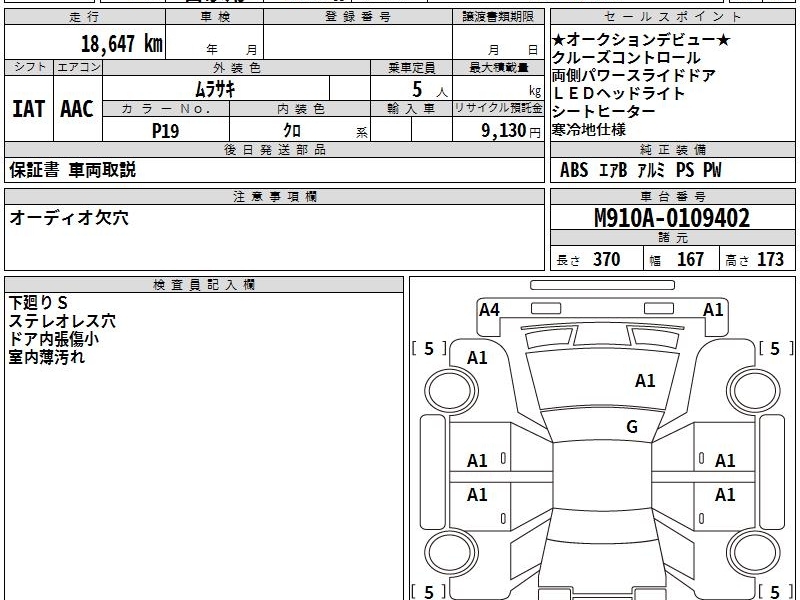Click the exterior color ムラサキ
800x600 pixels.
point(215,89)
